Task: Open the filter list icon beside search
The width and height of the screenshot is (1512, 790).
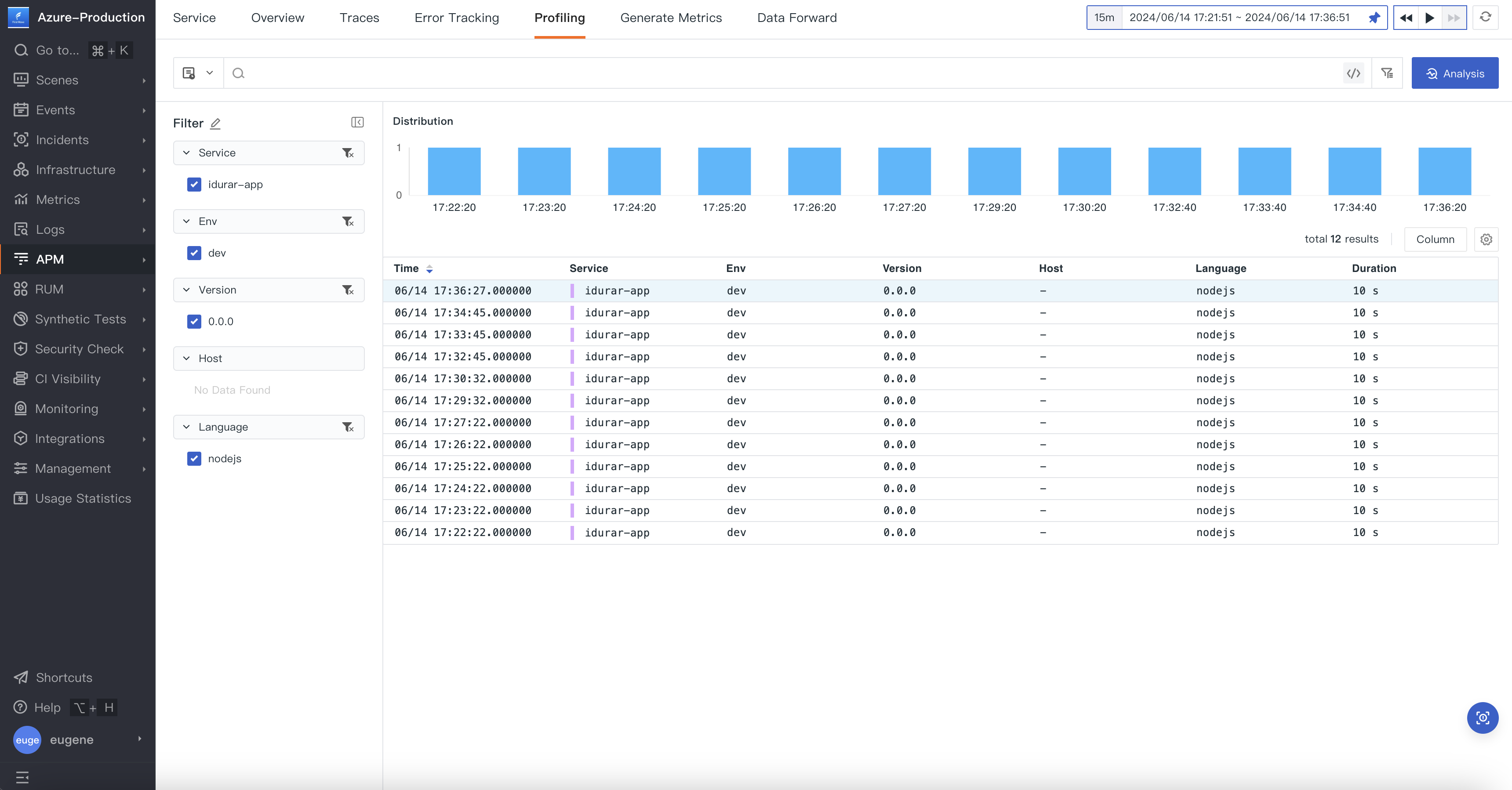Action: coord(1387,73)
